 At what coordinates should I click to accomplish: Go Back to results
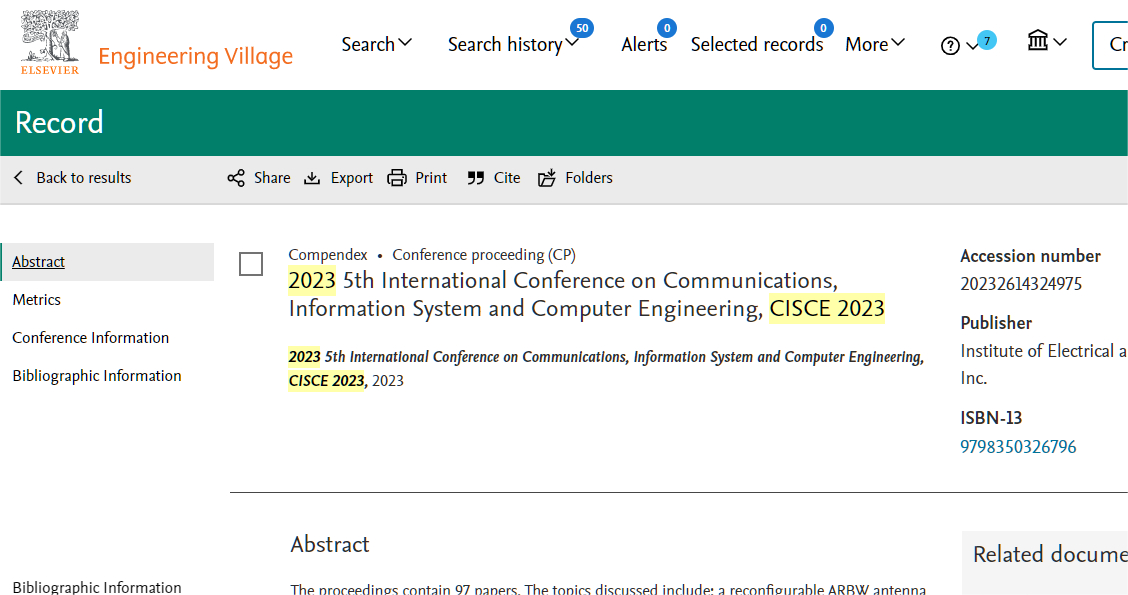click(x=83, y=178)
